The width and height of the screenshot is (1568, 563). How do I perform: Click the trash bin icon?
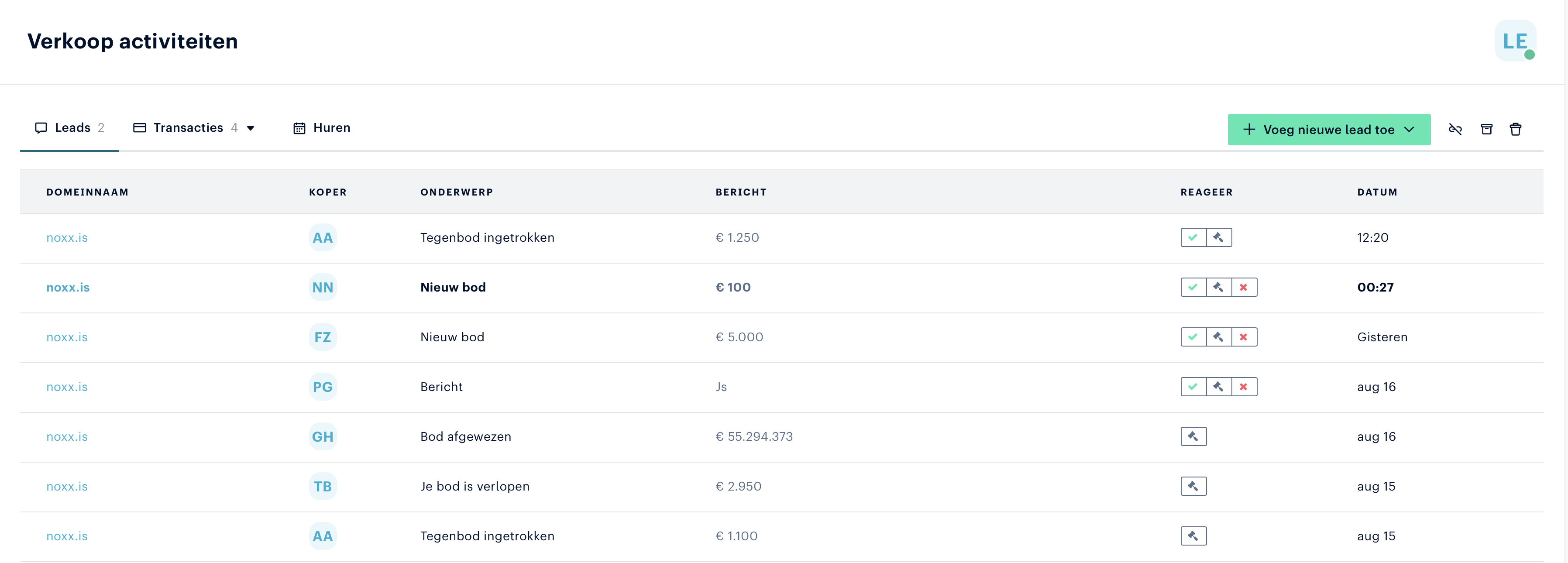1516,129
